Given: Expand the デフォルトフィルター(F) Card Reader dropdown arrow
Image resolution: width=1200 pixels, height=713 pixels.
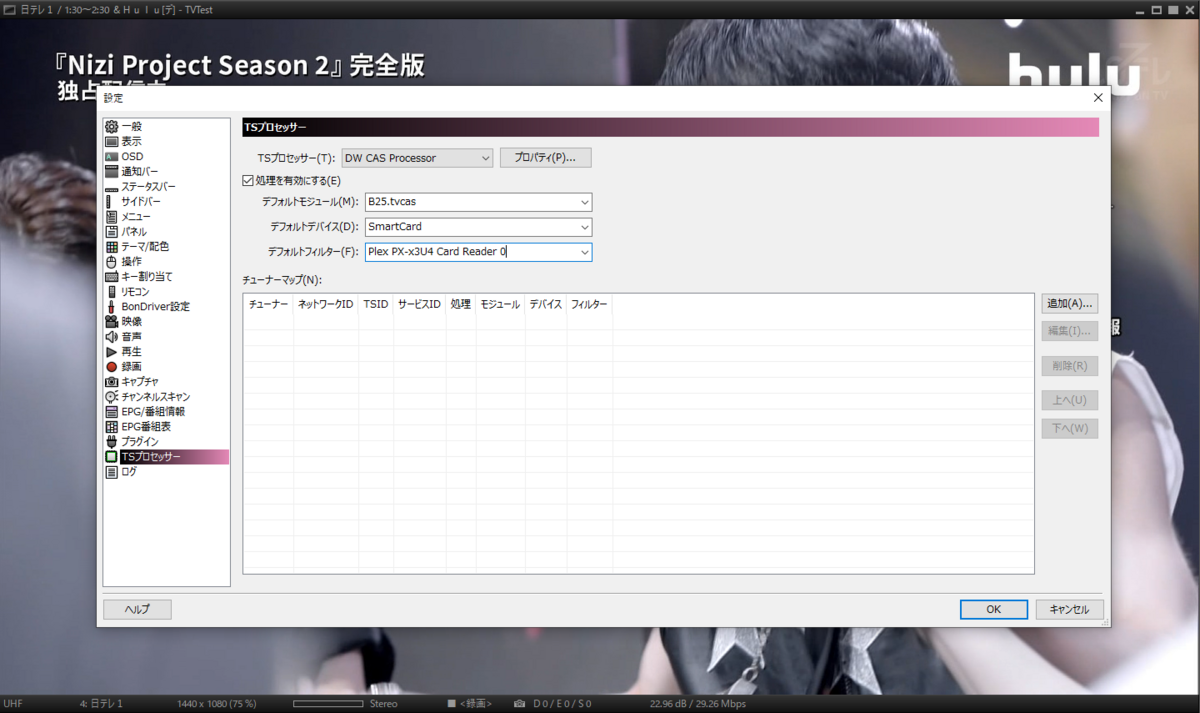Looking at the screenshot, I should tap(584, 252).
